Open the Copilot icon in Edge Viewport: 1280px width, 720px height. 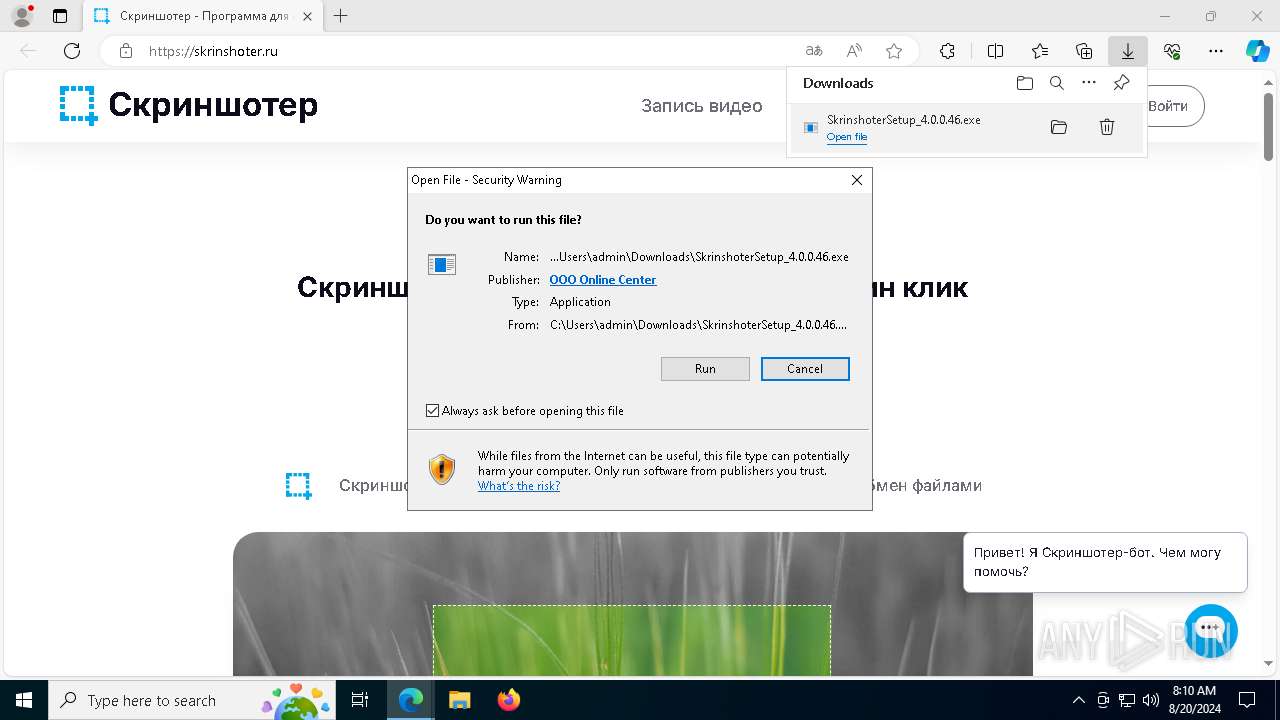point(1257,51)
